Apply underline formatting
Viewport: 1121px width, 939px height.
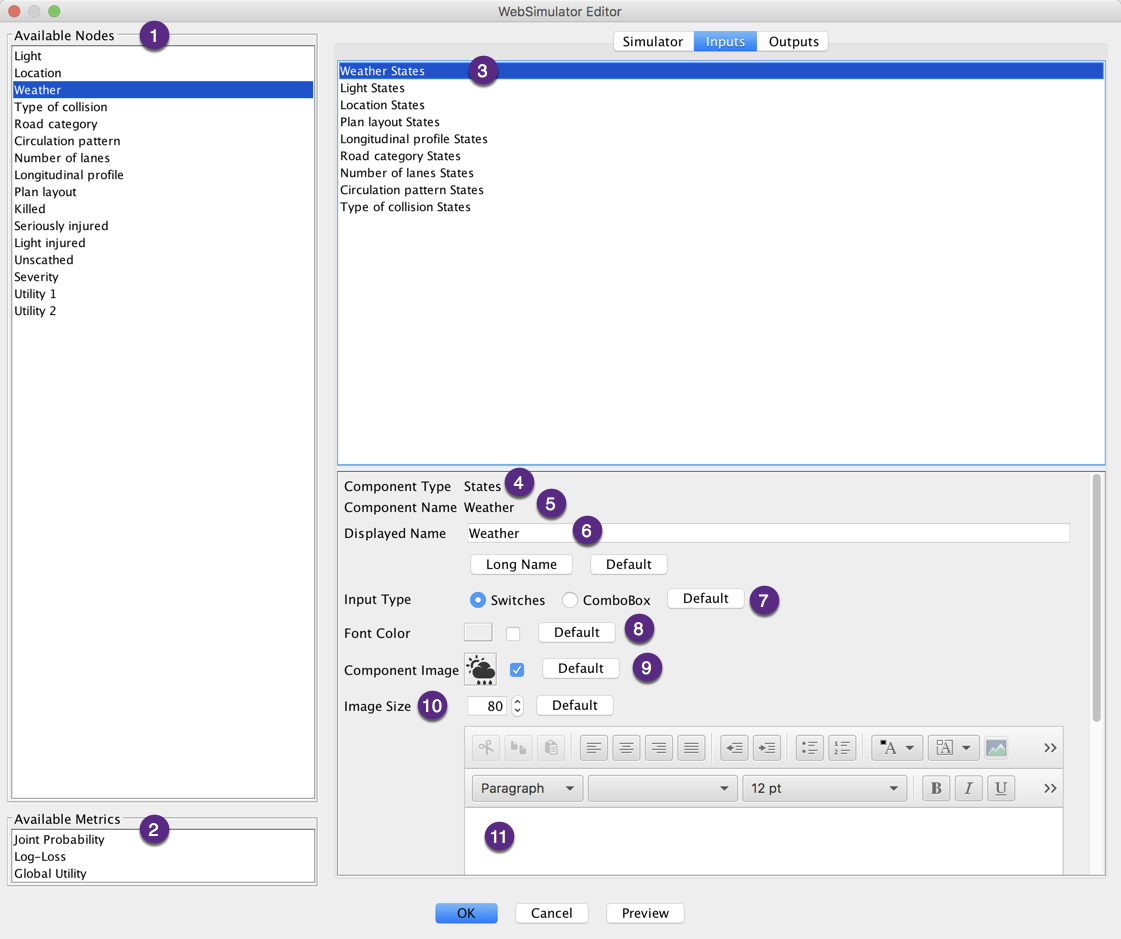(1001, 788)
